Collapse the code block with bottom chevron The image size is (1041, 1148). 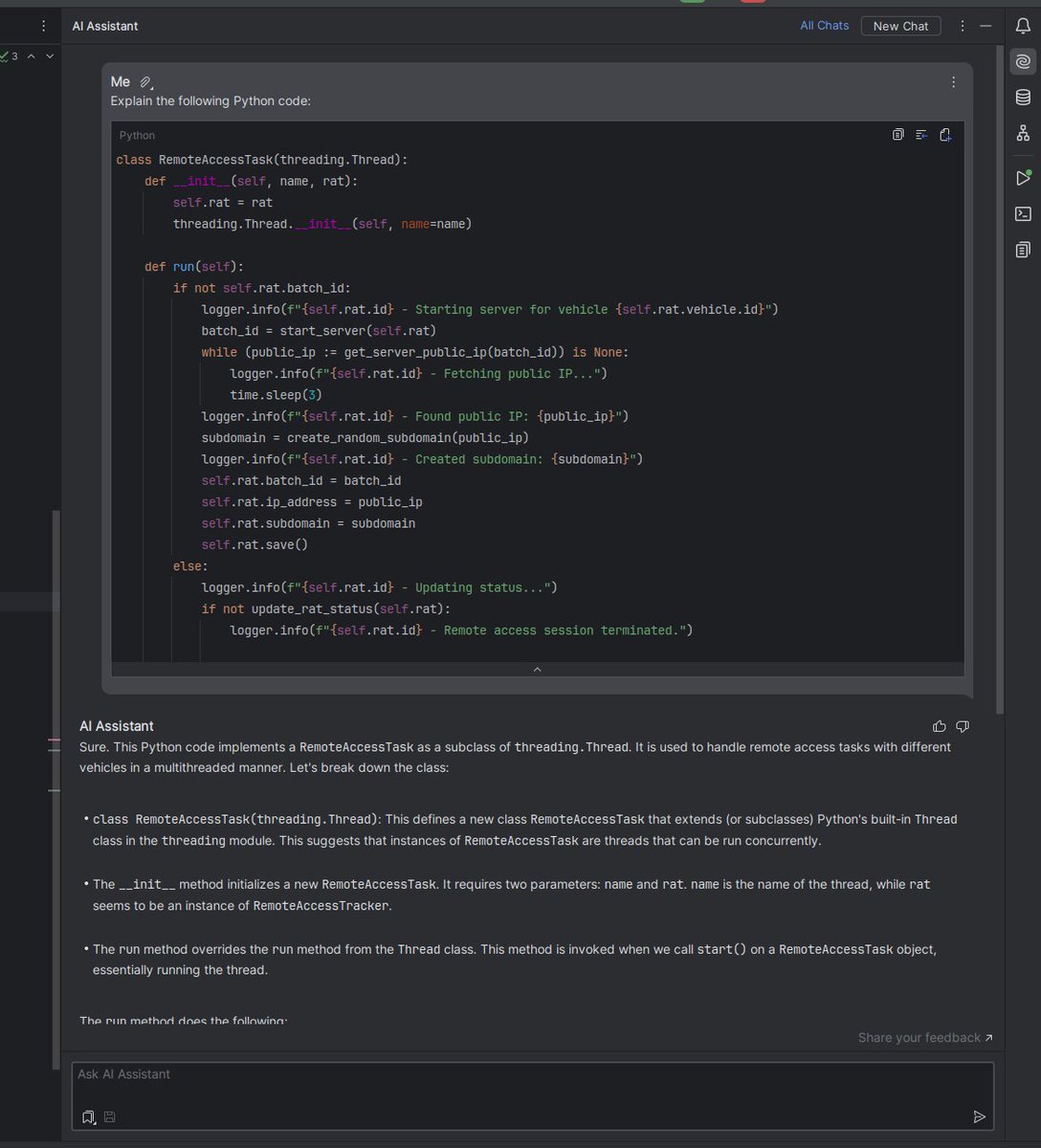537,670
